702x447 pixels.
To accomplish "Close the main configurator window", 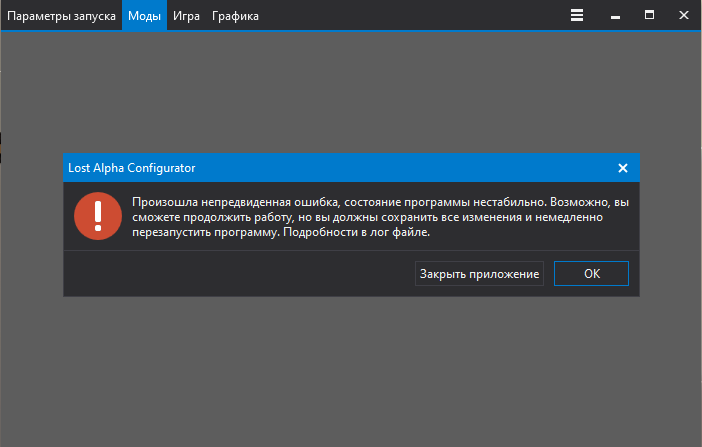I will [x=684, y=15].
